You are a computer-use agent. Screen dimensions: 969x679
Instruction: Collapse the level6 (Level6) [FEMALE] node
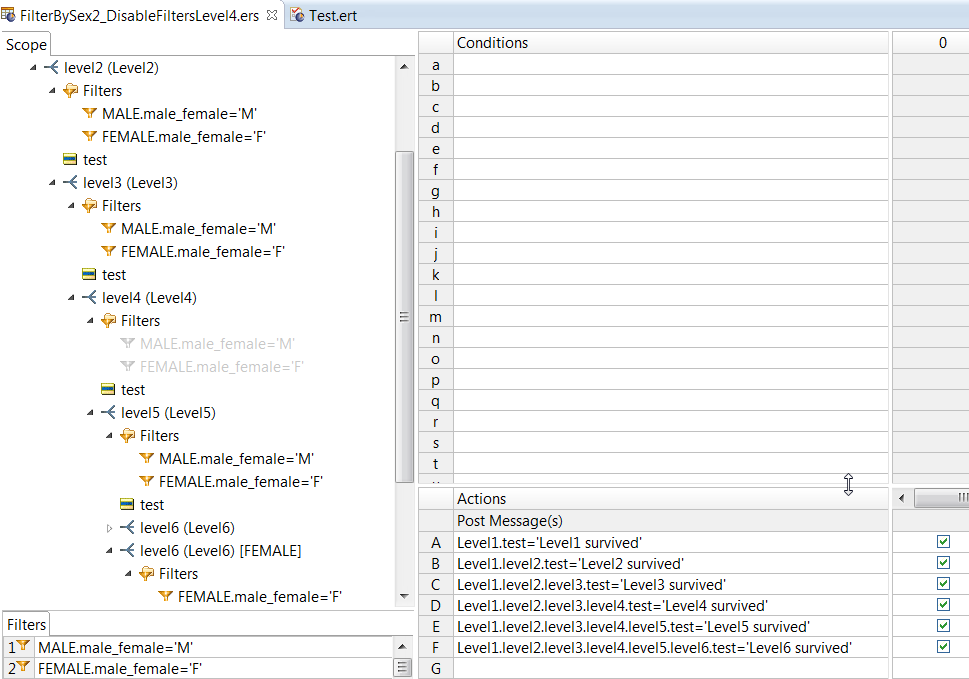[x=110, y=550]
